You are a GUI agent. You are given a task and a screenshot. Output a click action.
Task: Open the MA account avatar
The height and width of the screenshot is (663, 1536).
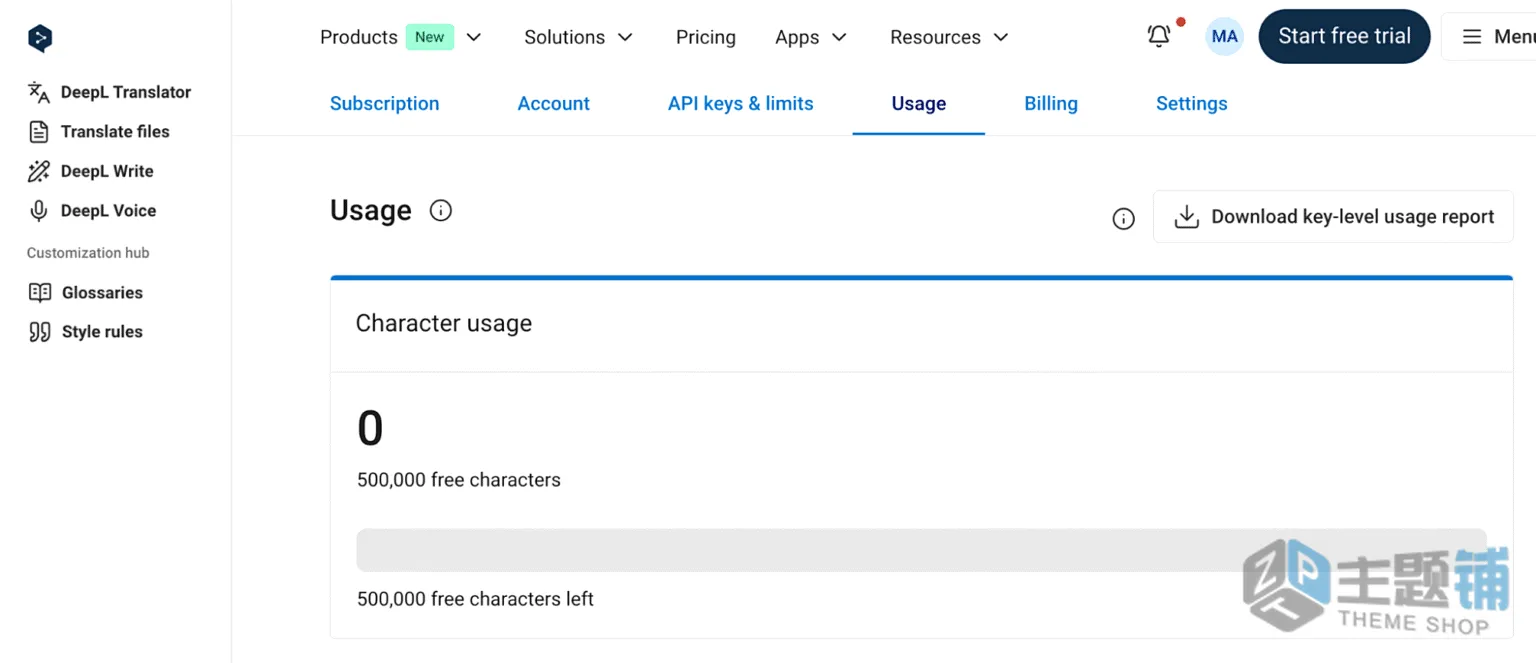[x=1224, y=37]
